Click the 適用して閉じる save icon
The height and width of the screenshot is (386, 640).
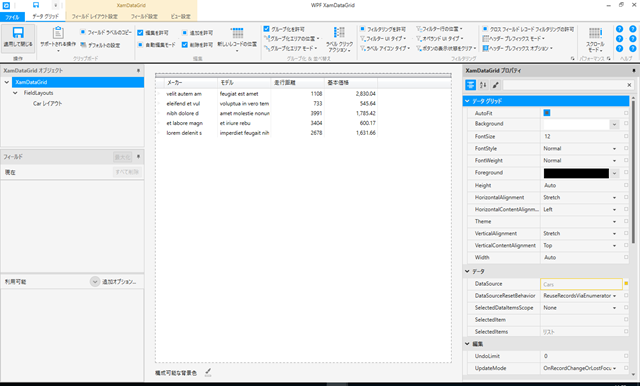(18, 33)
